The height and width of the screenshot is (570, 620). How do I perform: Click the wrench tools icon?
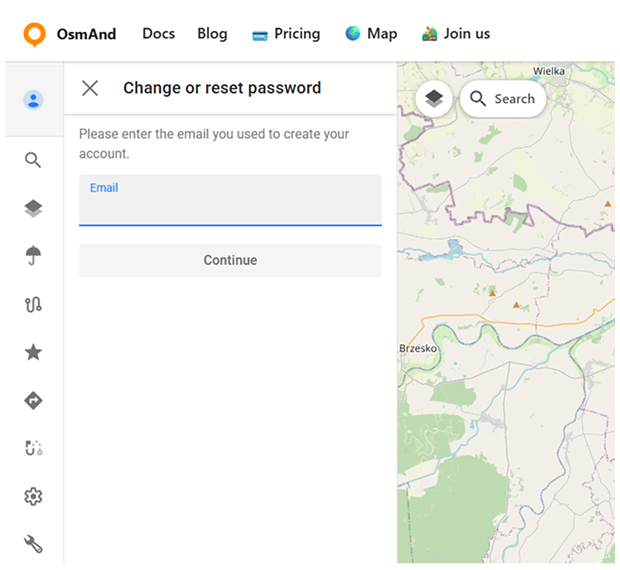33,544
